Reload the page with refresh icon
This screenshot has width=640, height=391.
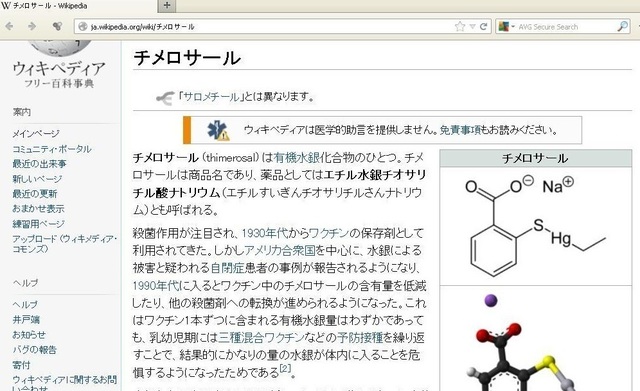pyautogui.click(x=484, y=27)
